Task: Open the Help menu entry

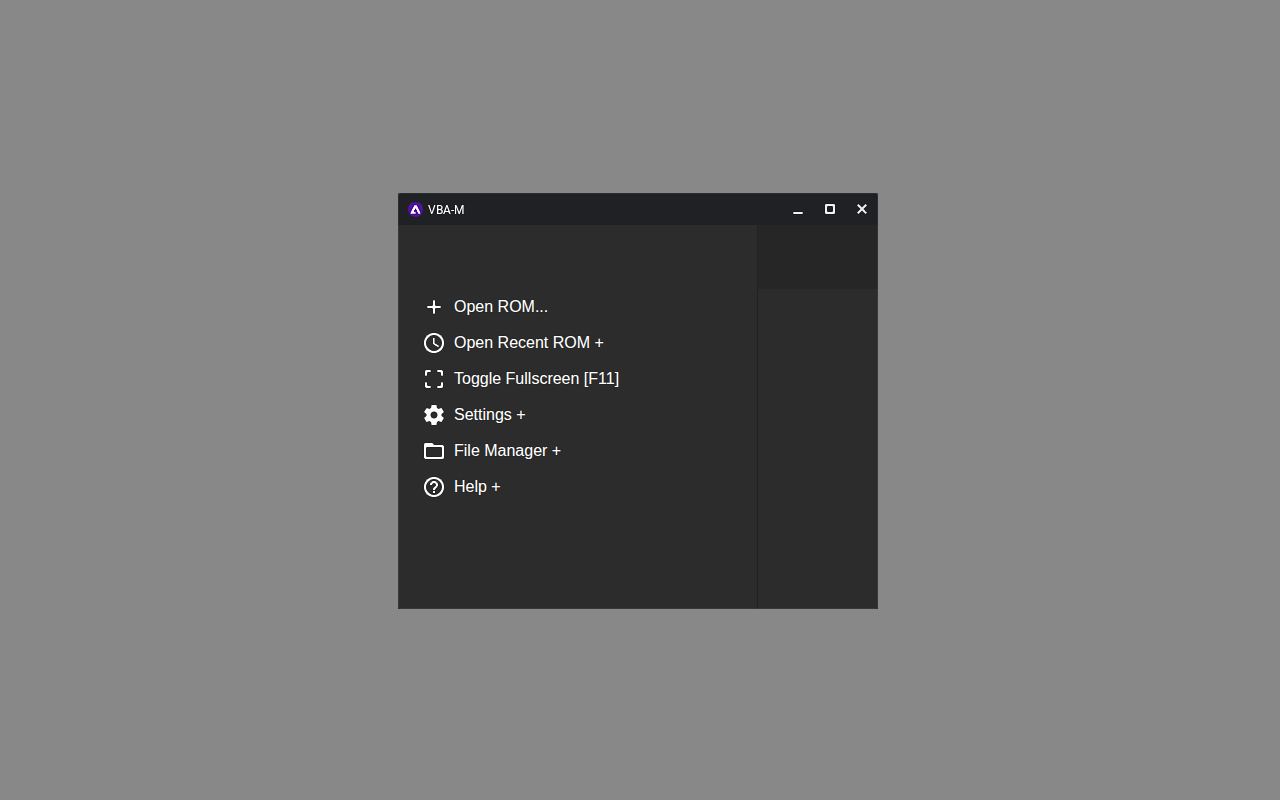Action: point(470,486)
